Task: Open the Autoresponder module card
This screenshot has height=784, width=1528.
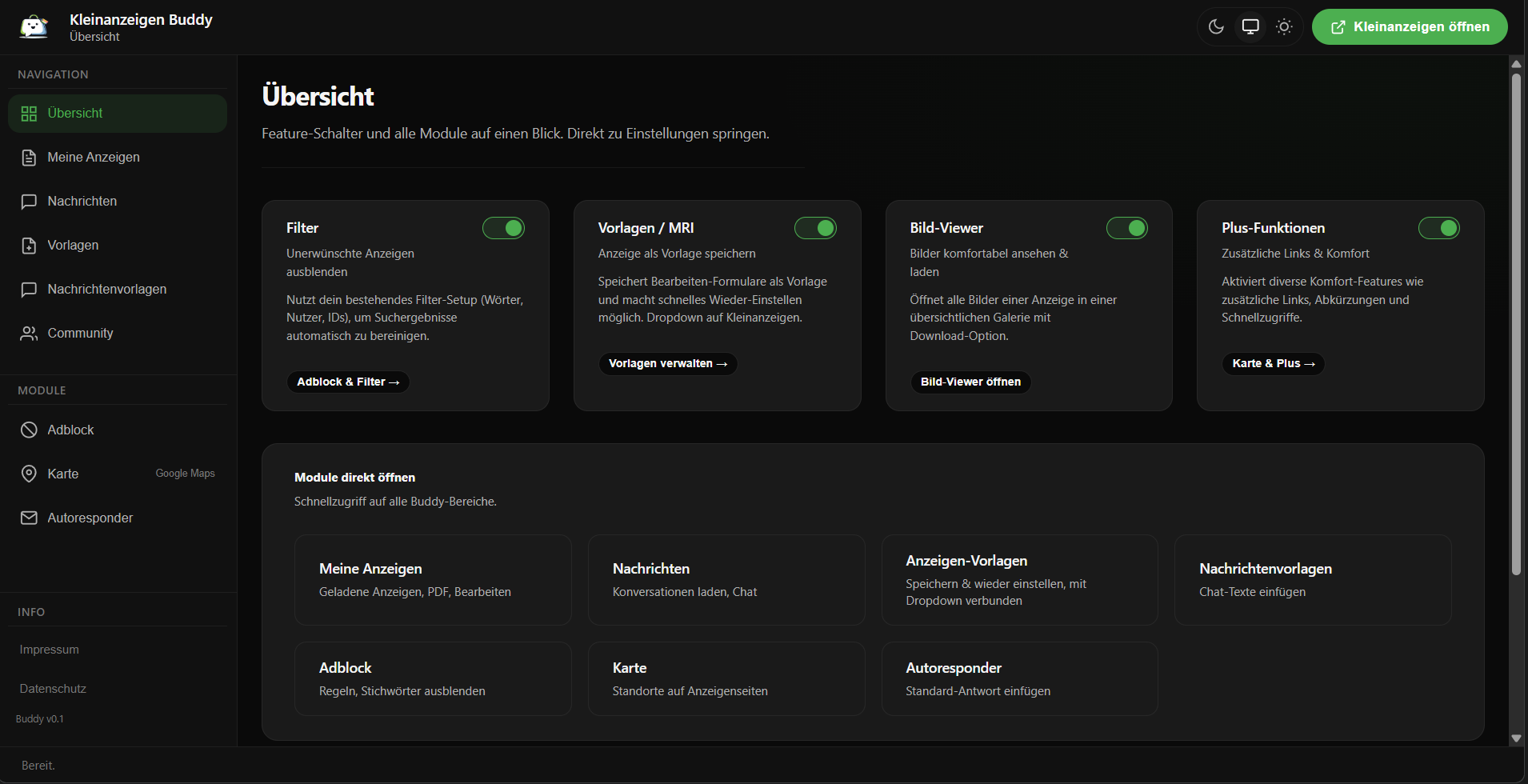Action: tap(1019, 678)
